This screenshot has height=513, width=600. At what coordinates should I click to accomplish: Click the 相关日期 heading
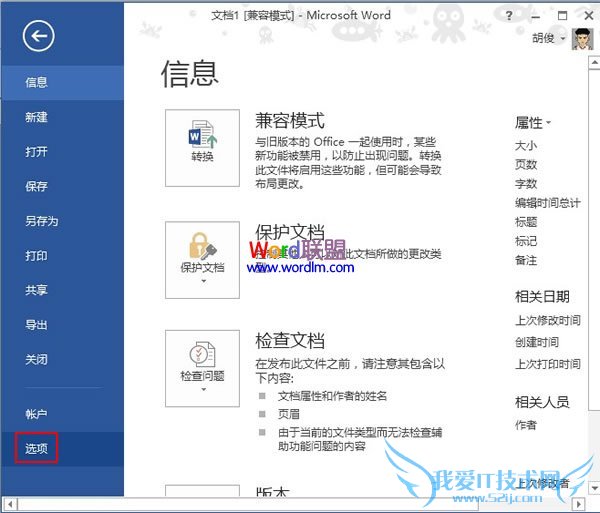(542, 296)
